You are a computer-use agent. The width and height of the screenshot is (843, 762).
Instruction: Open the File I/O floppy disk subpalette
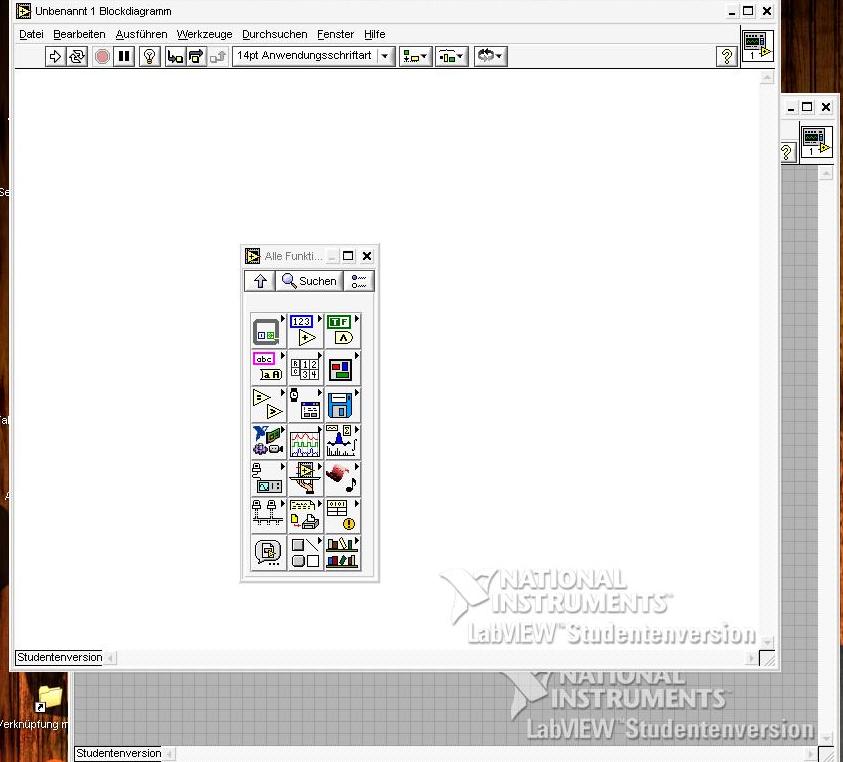tap(342, 405)
